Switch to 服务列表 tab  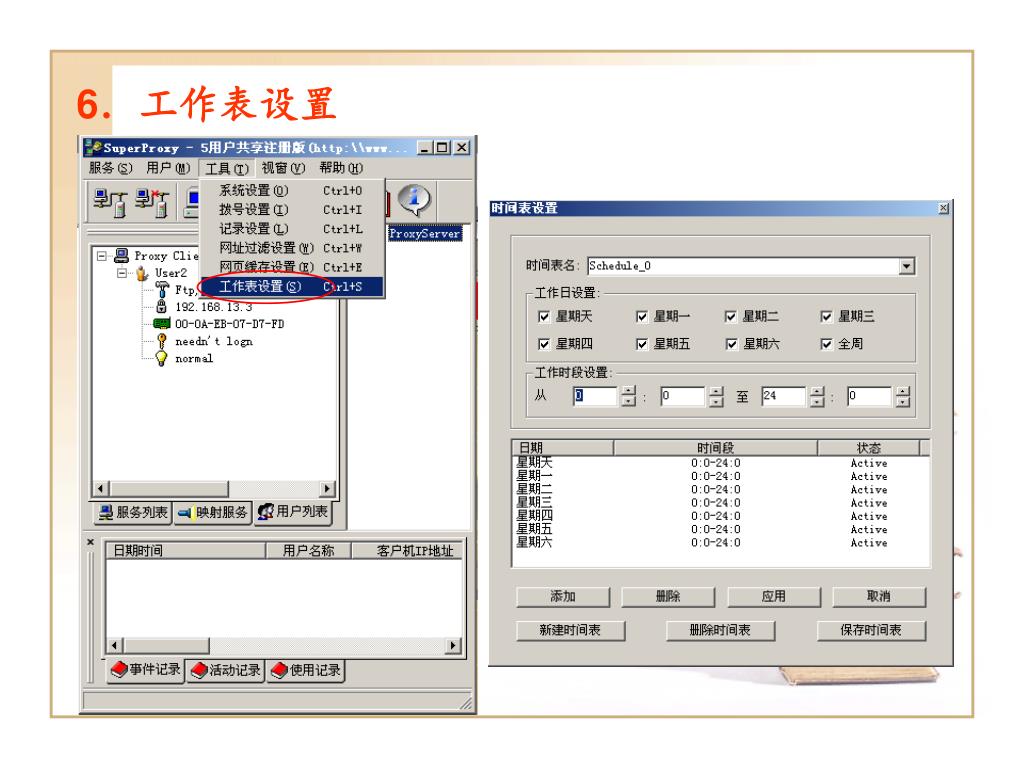click(x=133, y=513)
